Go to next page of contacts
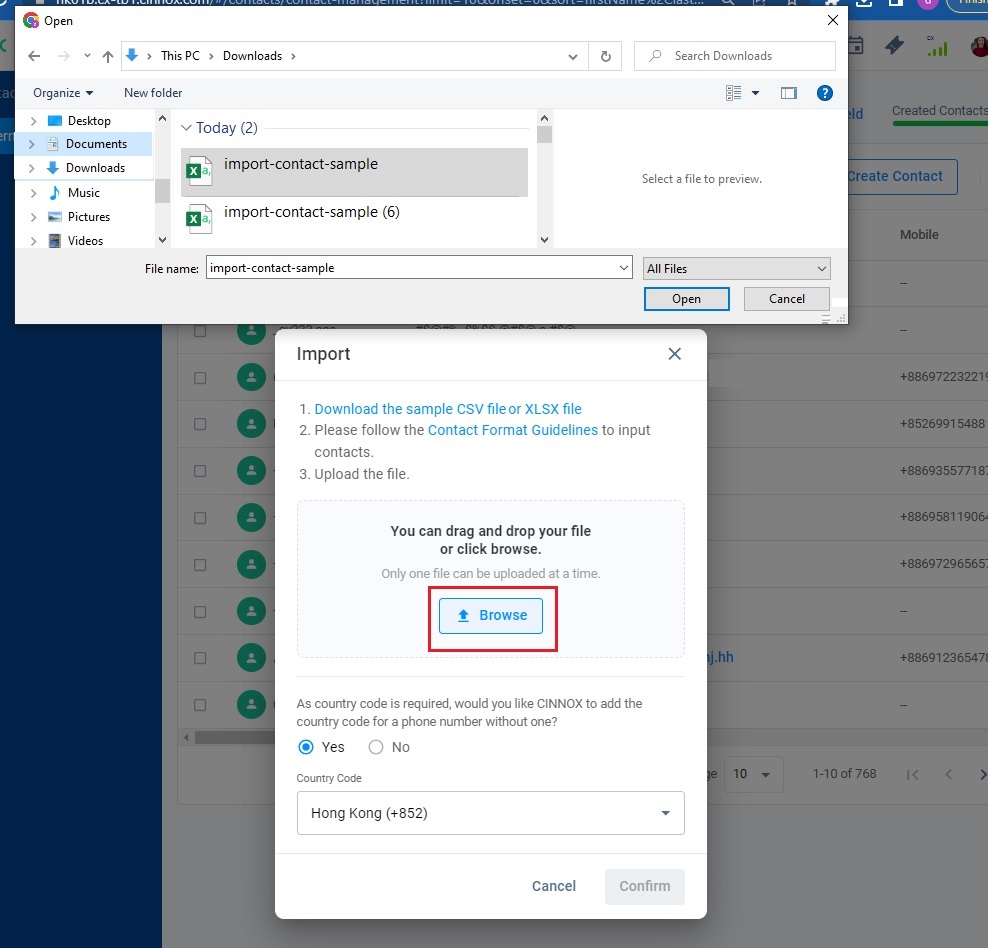 pyautogui.click(x=981, y=775)
